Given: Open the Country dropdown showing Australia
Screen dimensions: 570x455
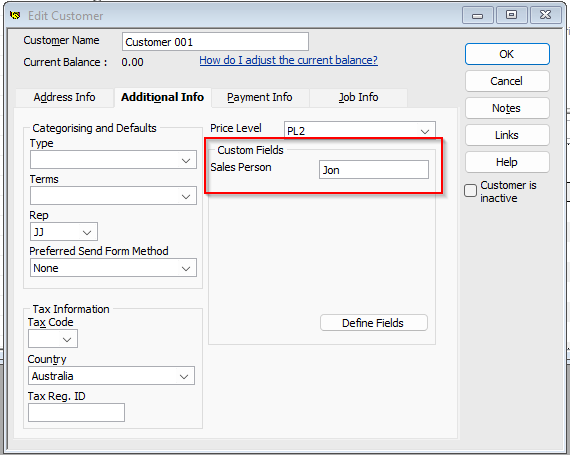Looking at the screenshot, I should click(112, 376).
